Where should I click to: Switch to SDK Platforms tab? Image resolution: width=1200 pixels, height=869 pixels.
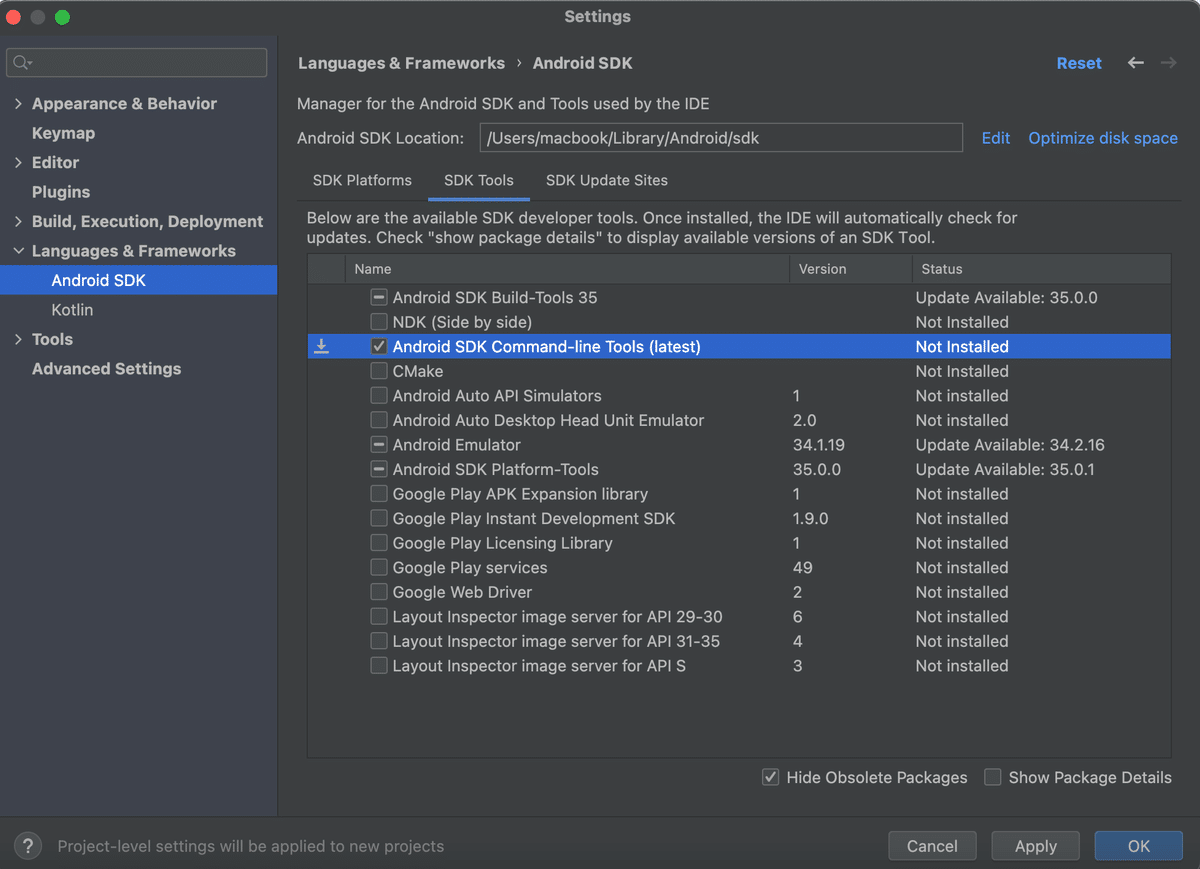tap(362, 180)
